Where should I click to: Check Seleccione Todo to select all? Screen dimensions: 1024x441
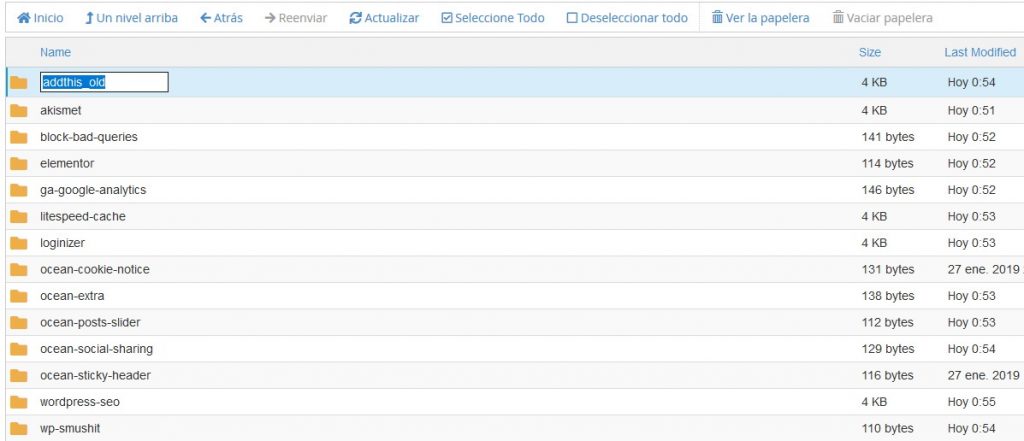coord(492,18)
